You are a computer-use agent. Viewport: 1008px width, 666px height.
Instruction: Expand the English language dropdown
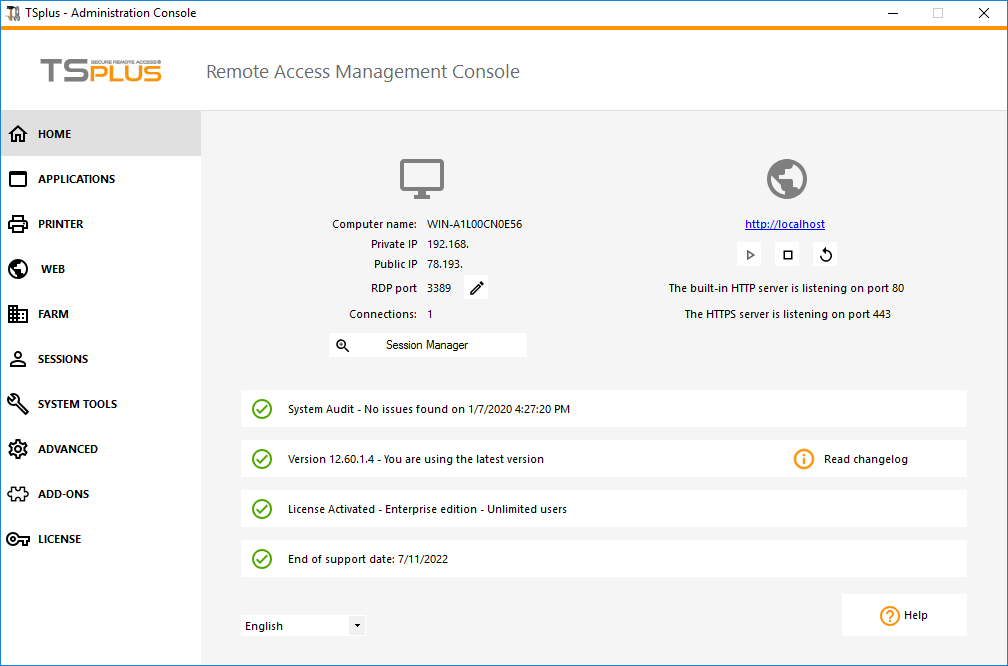[357, 625]
